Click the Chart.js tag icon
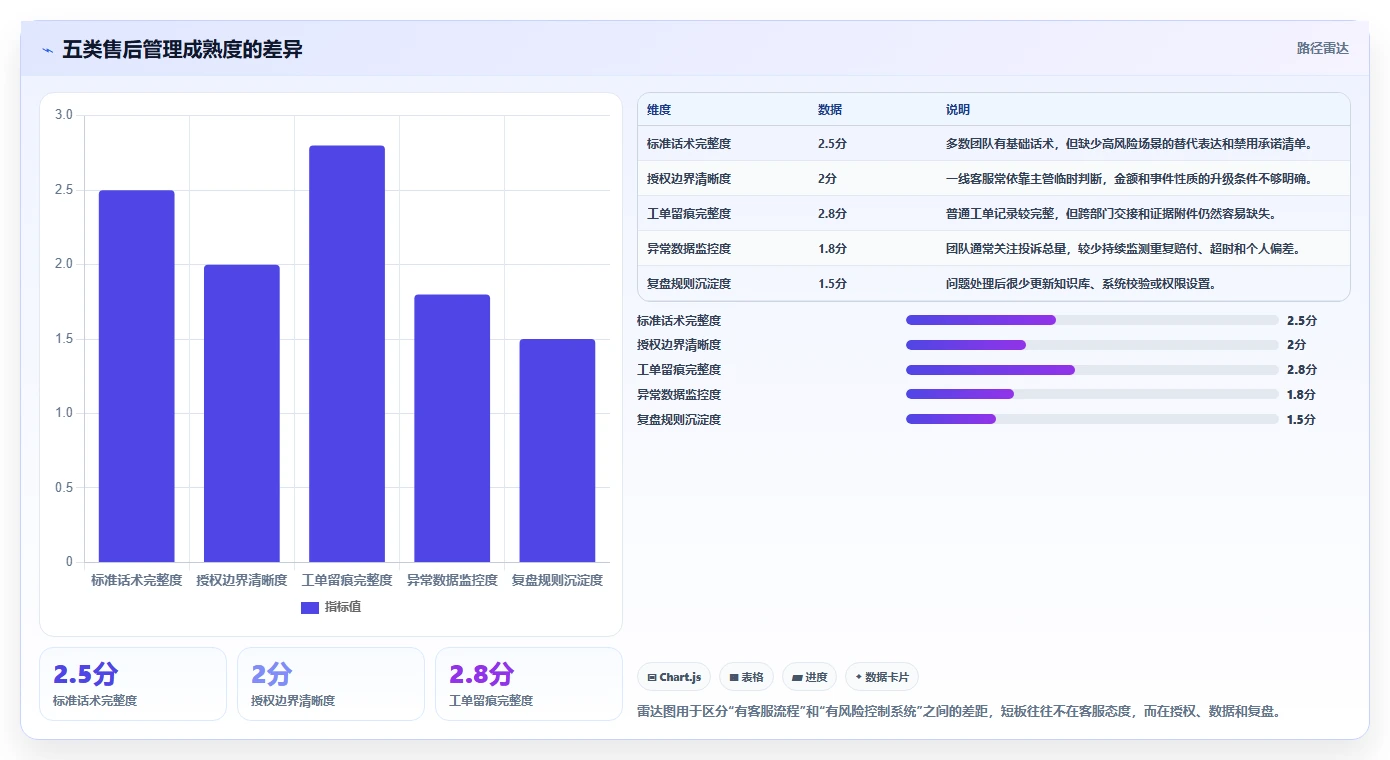Image resolution: width=1390 pixels, height=760 pixels. coord(652,677)
